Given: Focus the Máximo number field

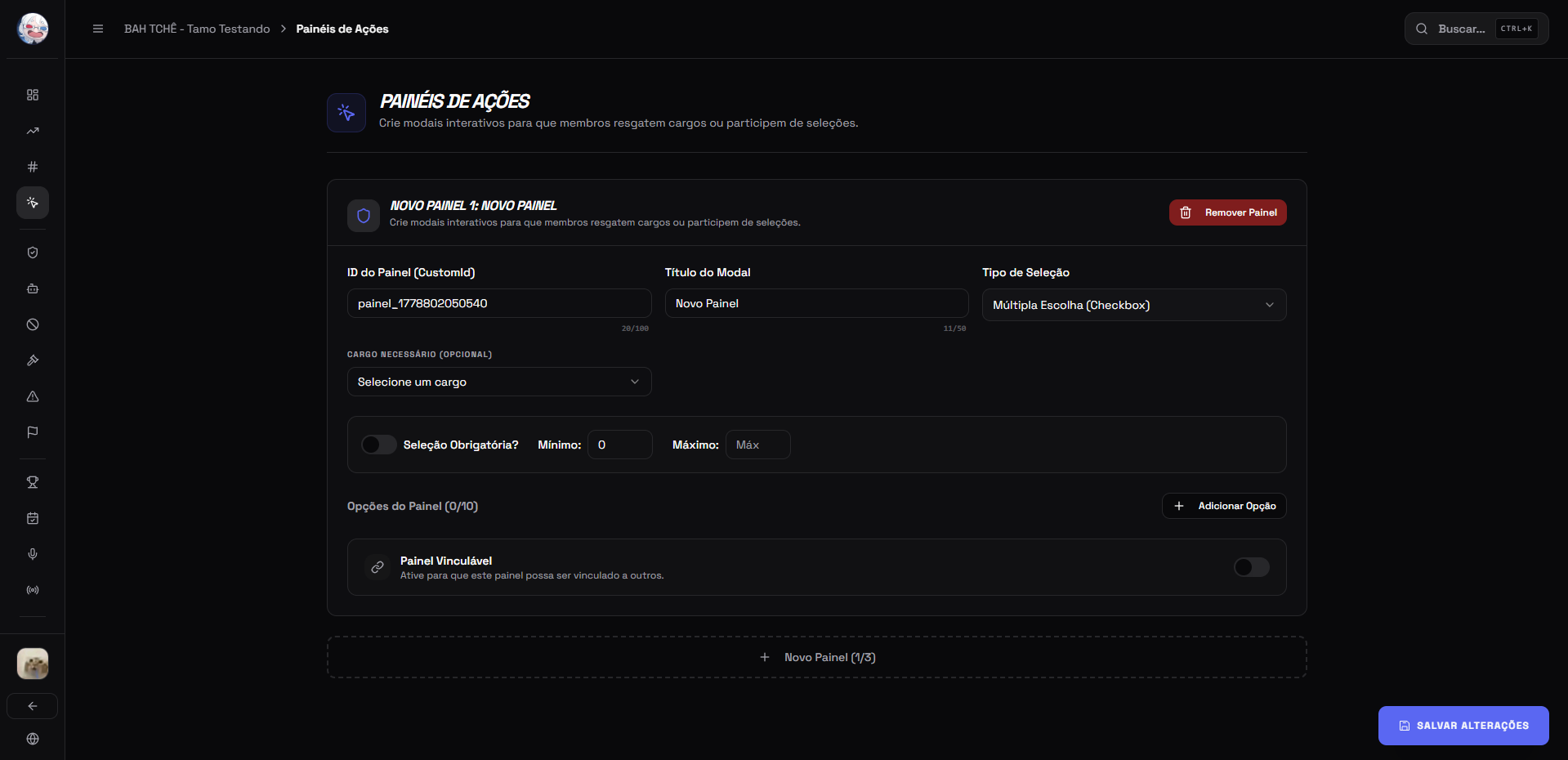Looking at the screenshot, I should pos(758,445).
